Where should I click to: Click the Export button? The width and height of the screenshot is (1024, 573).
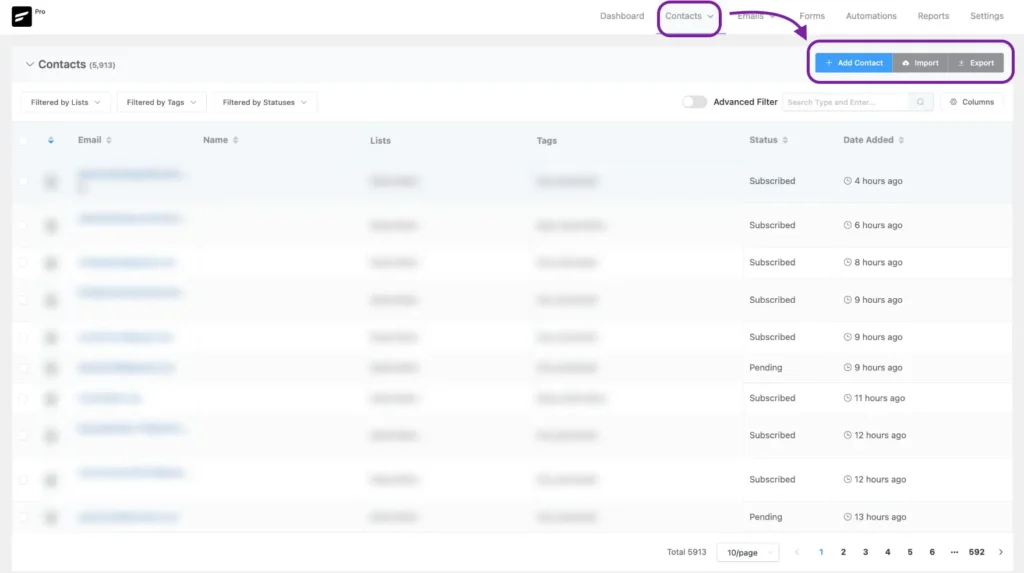pos(976,63)
